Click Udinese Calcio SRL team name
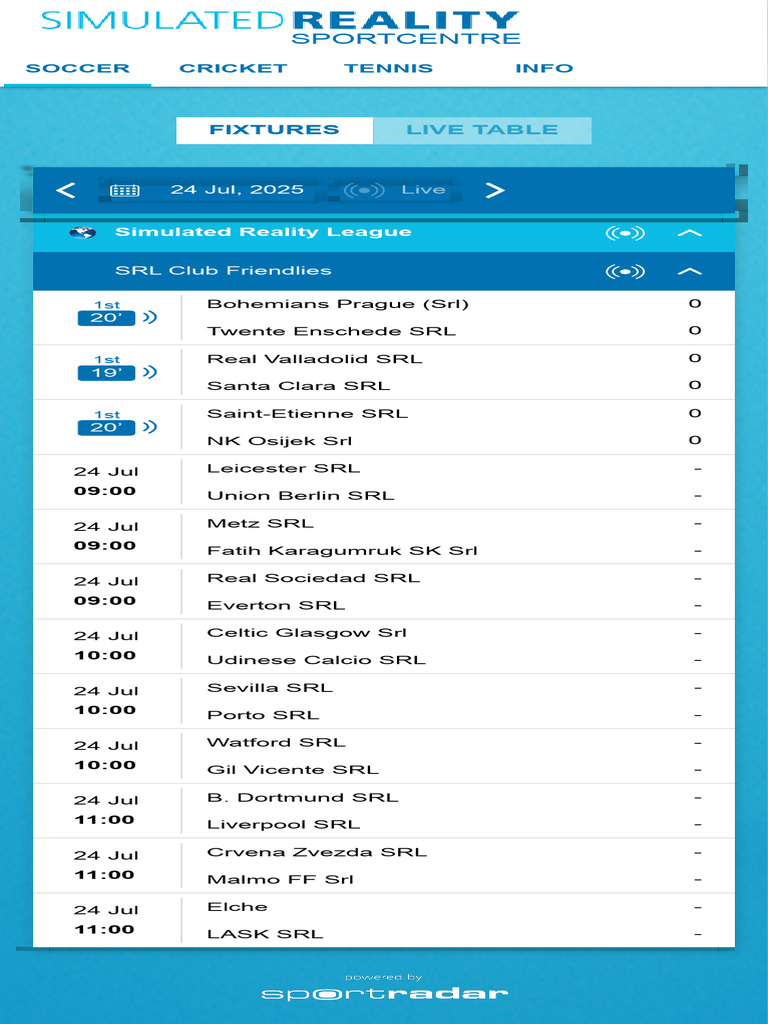The width and height of the screenshot is (768, 1024). click(x=316, y=660)
